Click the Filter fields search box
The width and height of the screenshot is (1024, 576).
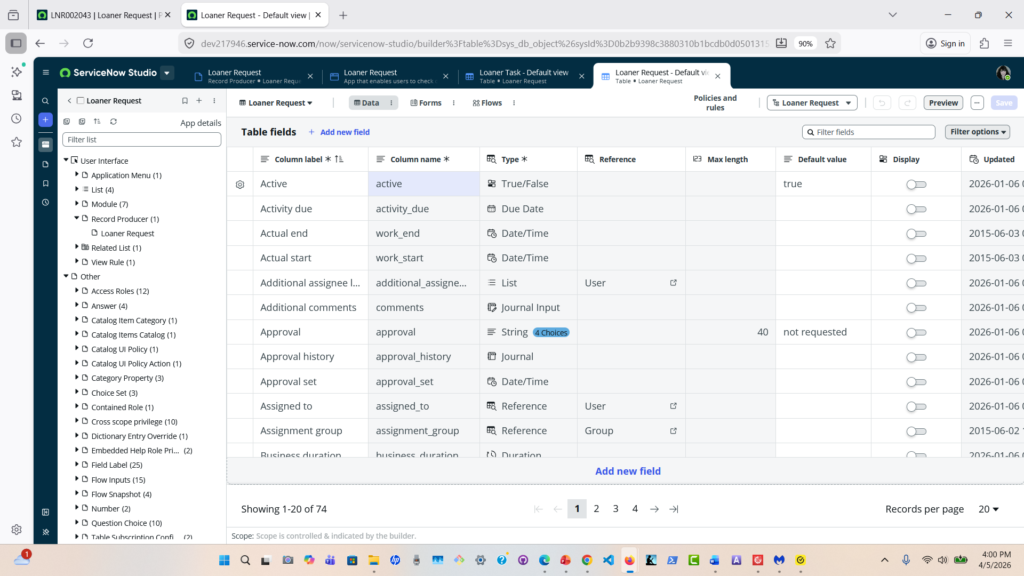coord(870,132)
